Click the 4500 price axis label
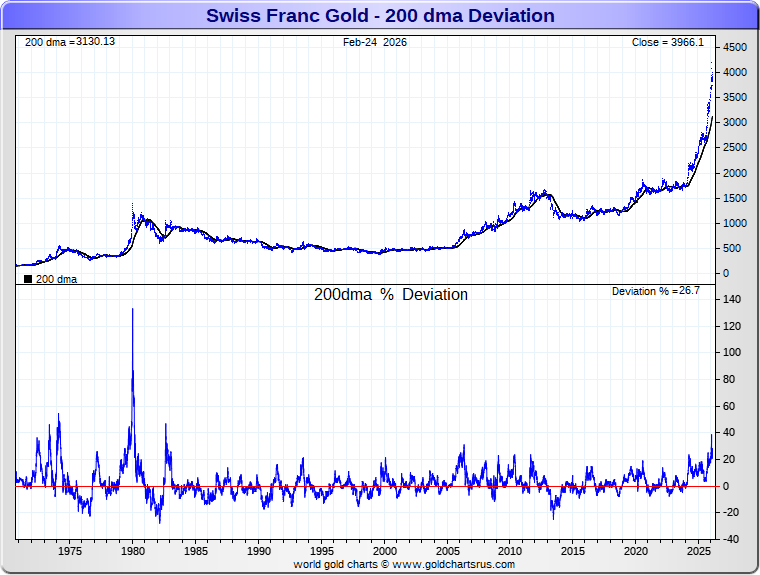Image resolution: width=760 pixels, height=575 pixels. coord(735,48)
